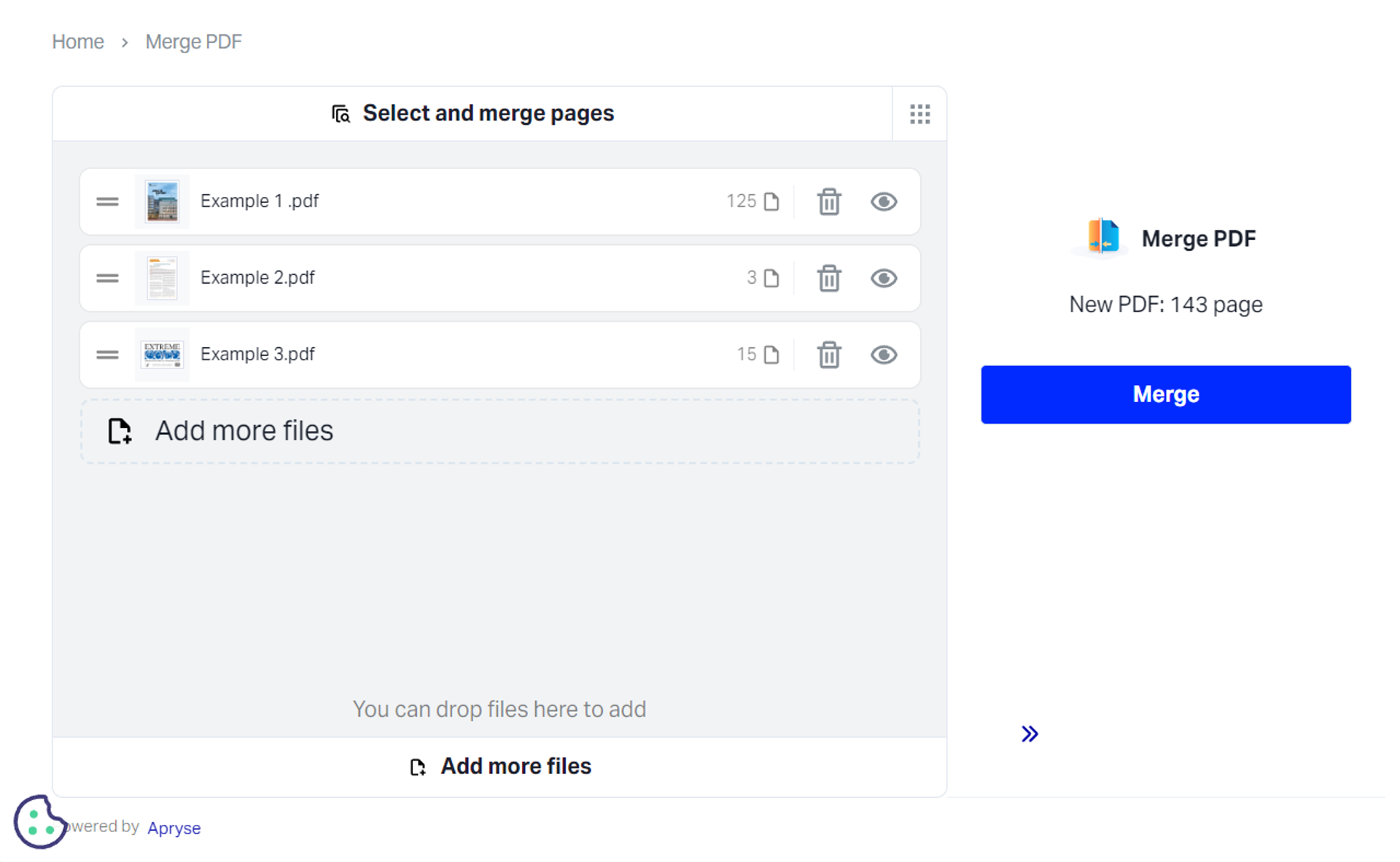The width and height of the screenshot is (1400, 862).
Task: Open the Apryse link
Action: [x=174, y=828]
